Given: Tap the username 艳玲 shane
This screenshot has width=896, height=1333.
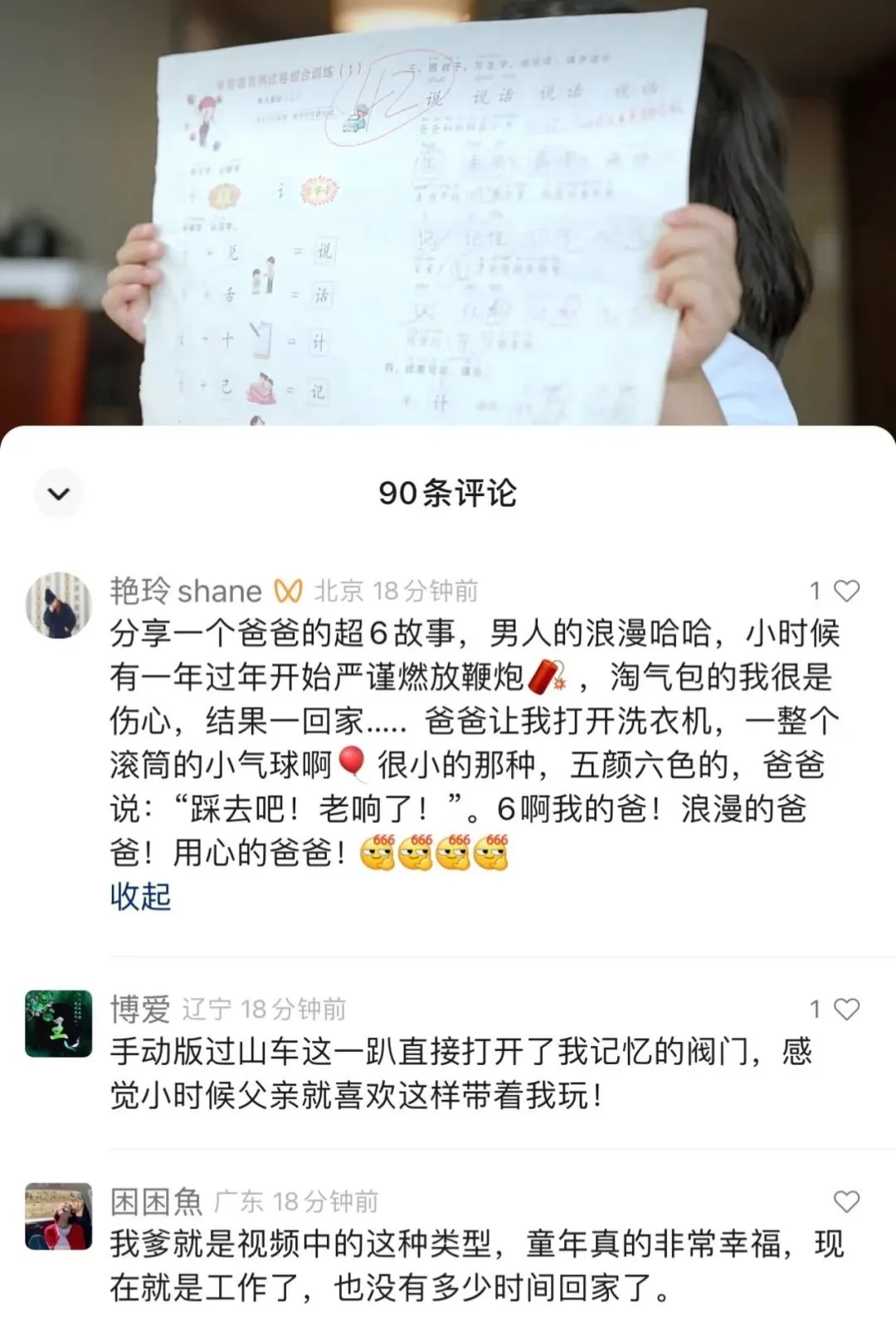Looking at the screenshot, I should coord(186,591).
